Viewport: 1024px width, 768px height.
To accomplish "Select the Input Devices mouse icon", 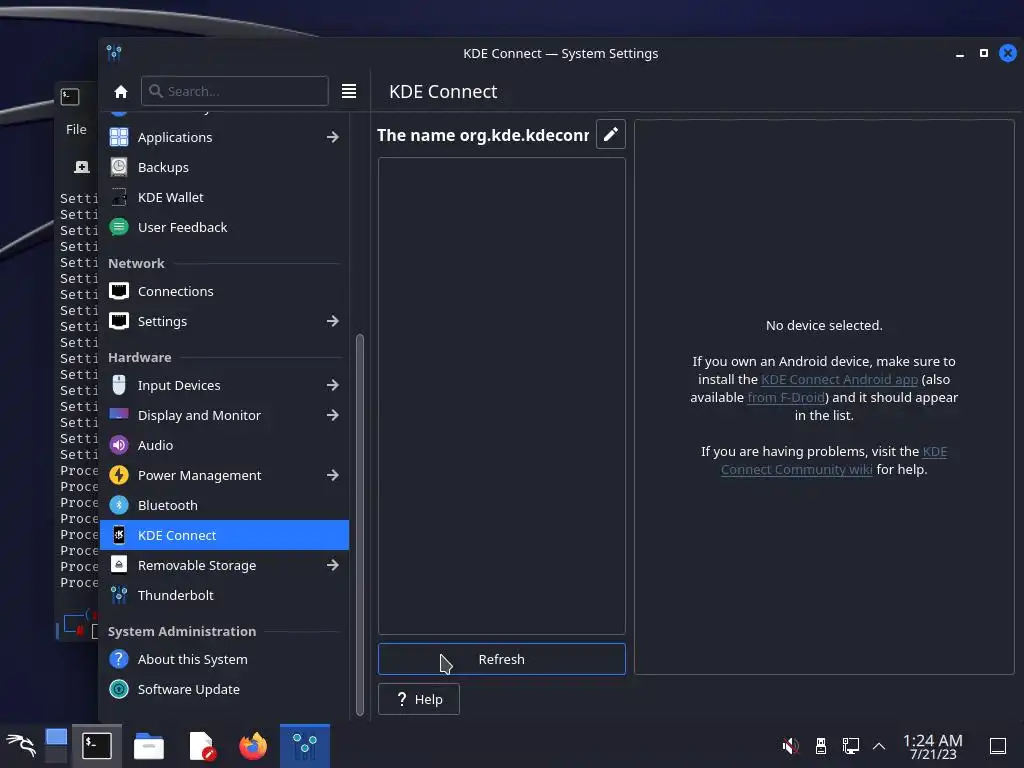I will click(119, 385).
